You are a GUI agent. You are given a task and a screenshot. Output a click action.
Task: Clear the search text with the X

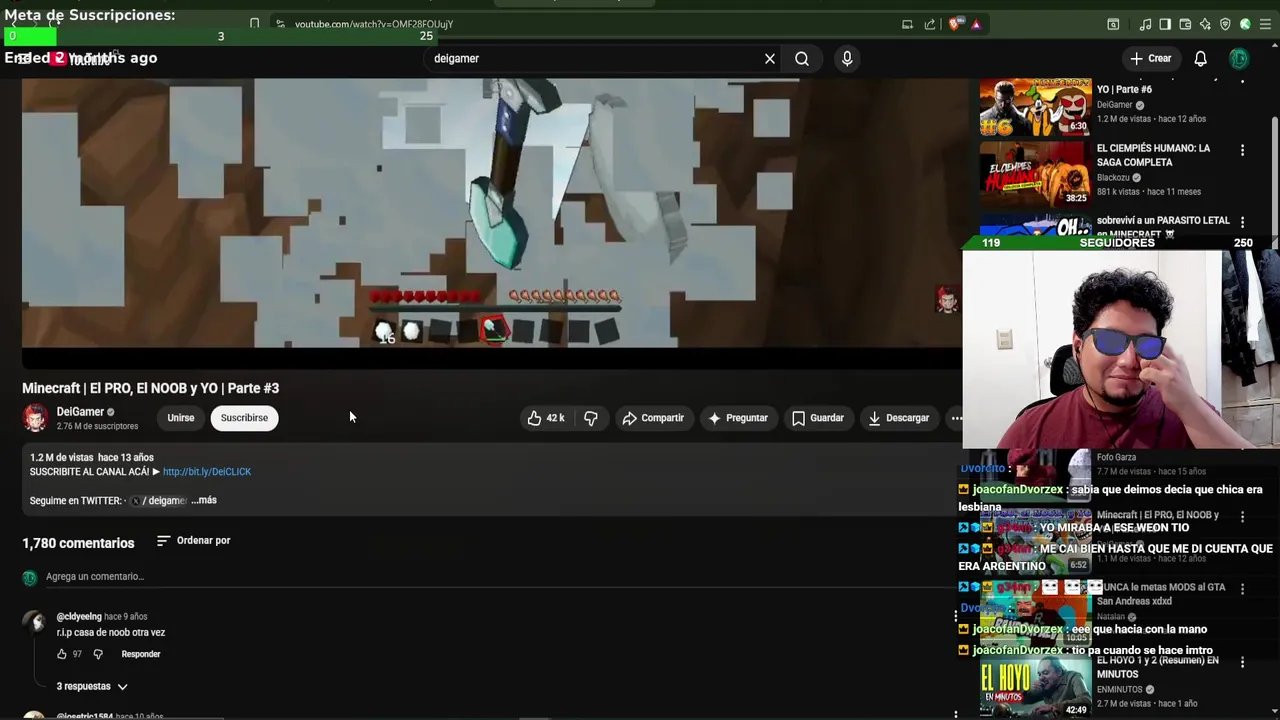pos(770,59)
